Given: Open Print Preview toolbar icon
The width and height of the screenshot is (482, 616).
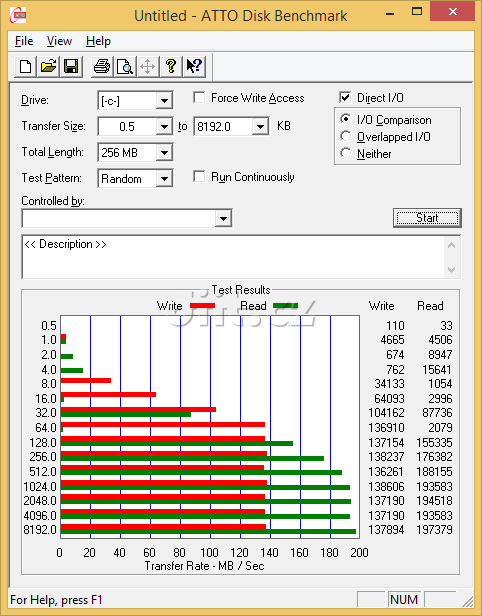Looking at the screenshot, I should [125, 66].
